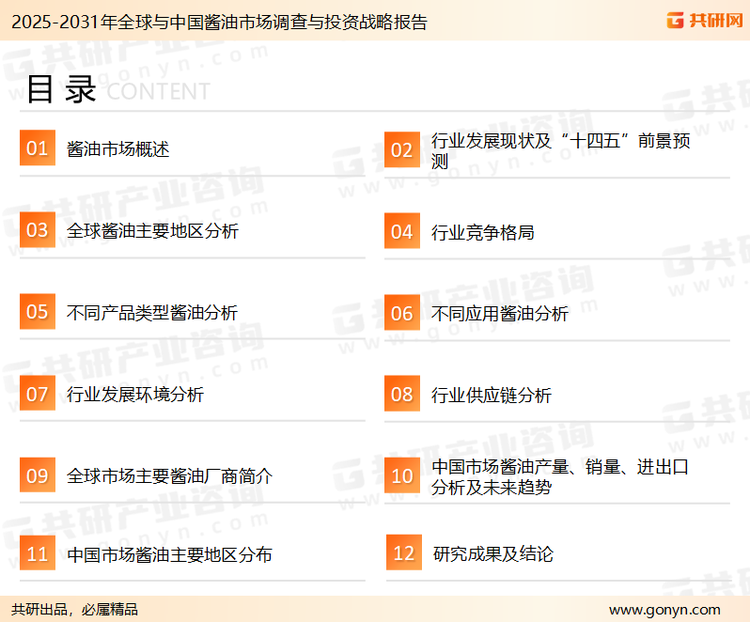Viewport: 750px width, 622px height.
Task: Open 研究成果及结论 chapter
Action: [492, 554]
